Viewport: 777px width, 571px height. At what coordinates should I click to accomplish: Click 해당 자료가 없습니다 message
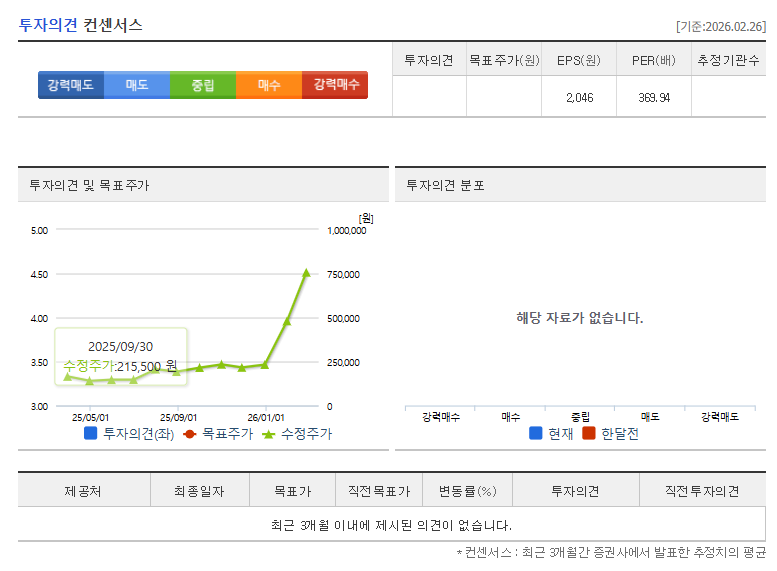580,317
